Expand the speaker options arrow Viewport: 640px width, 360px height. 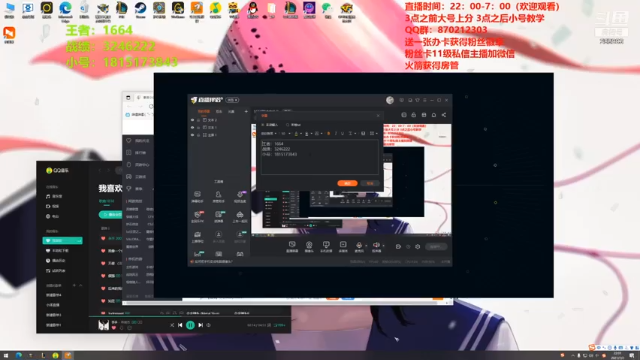[x=383, y=245]
